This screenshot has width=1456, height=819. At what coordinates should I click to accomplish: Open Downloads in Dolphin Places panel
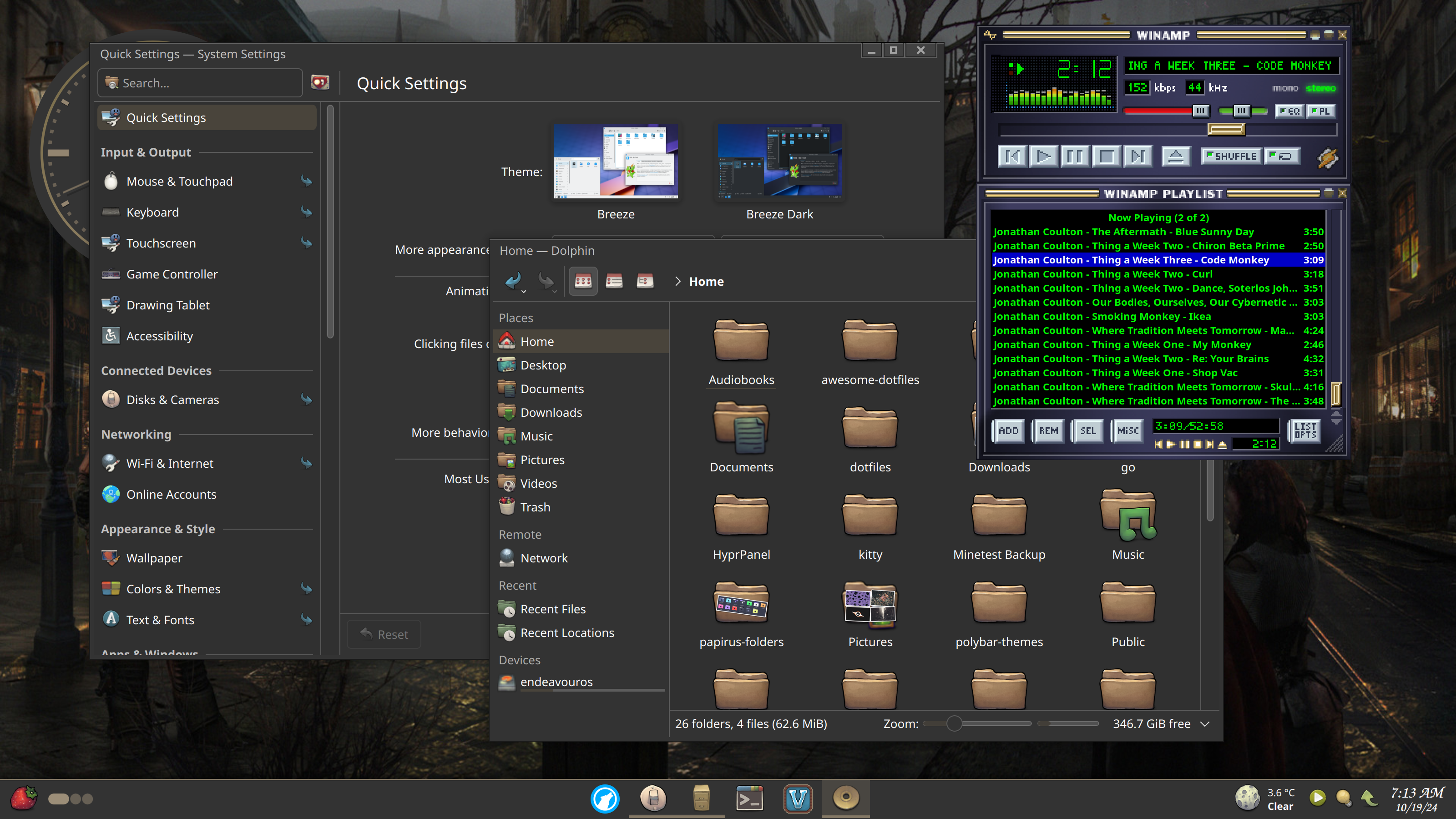[581, 413]
